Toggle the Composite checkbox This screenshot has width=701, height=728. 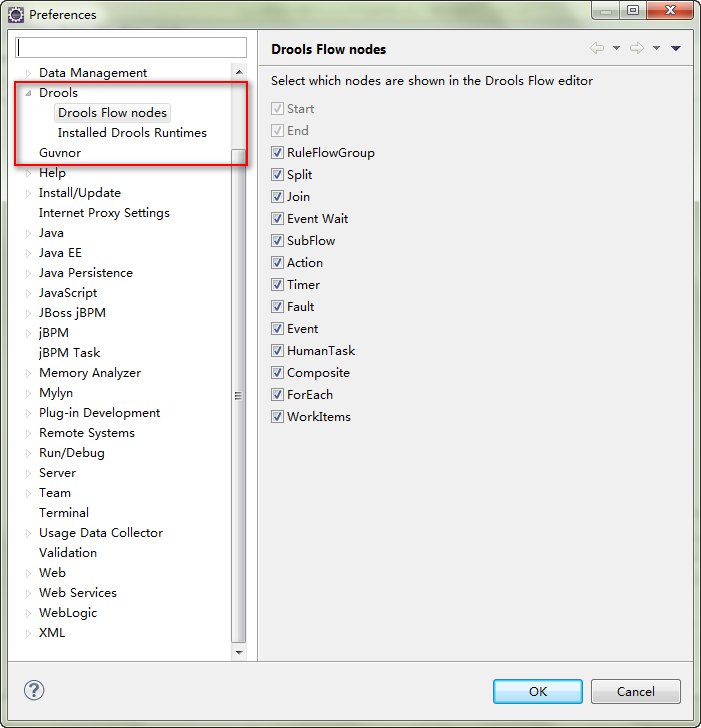point(277,372)
